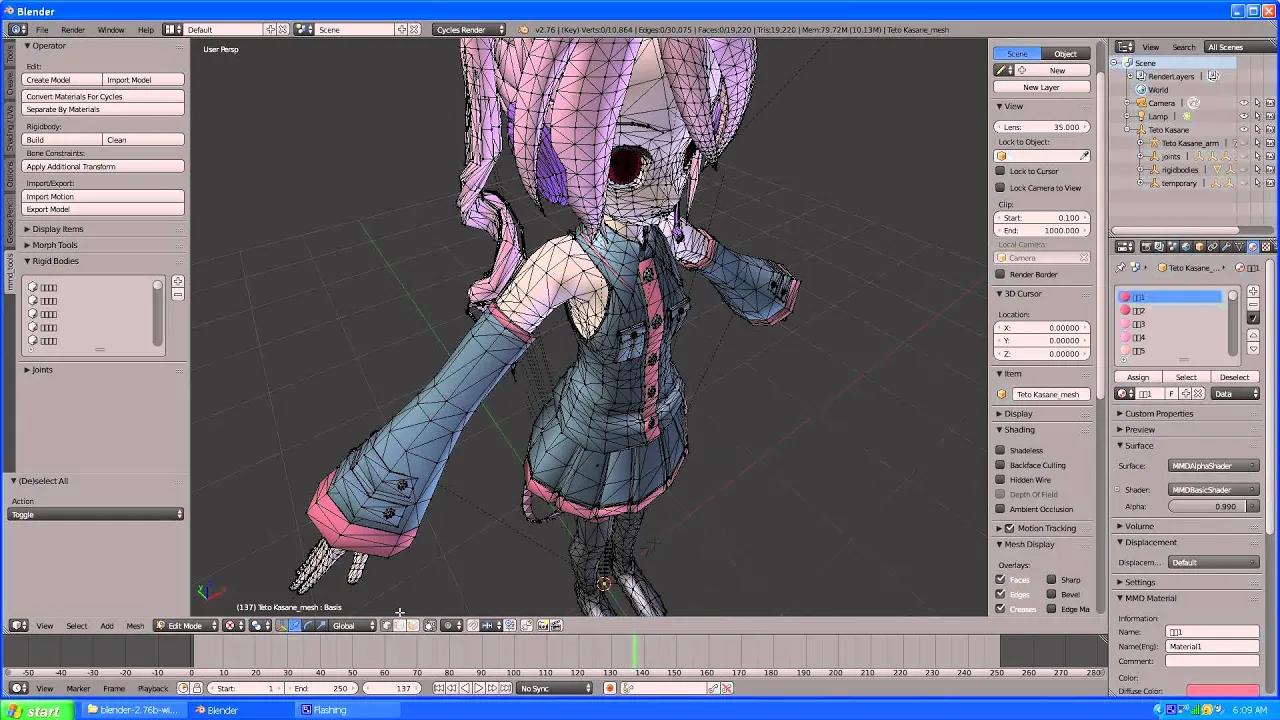Switch to the Object tab in grease pencil panel
This screenshot has height=720, width=1280.
(x=1065, y=53)
